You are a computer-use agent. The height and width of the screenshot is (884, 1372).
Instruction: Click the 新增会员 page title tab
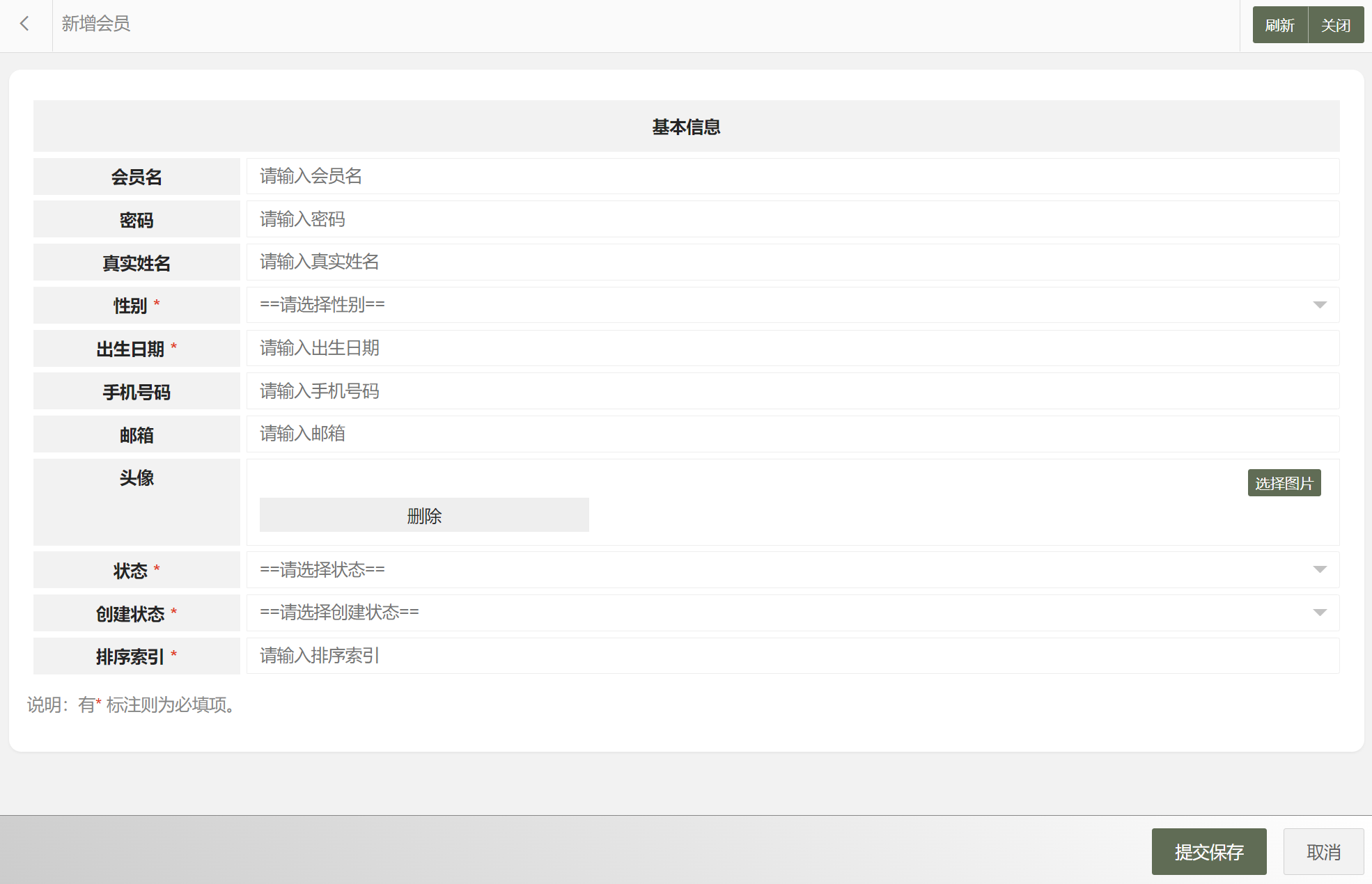coord(96,24)
